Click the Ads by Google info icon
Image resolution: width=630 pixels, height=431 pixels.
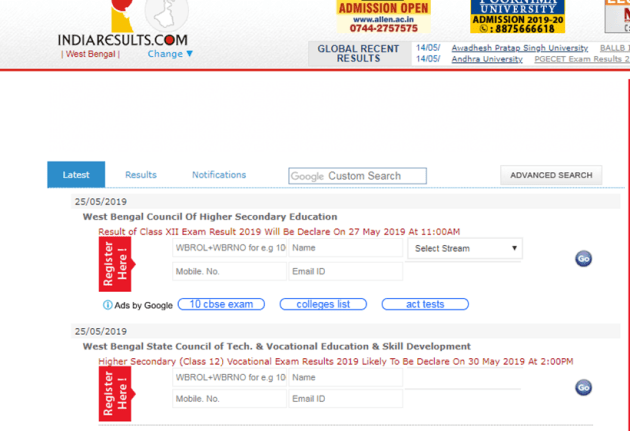coord(108,305)
